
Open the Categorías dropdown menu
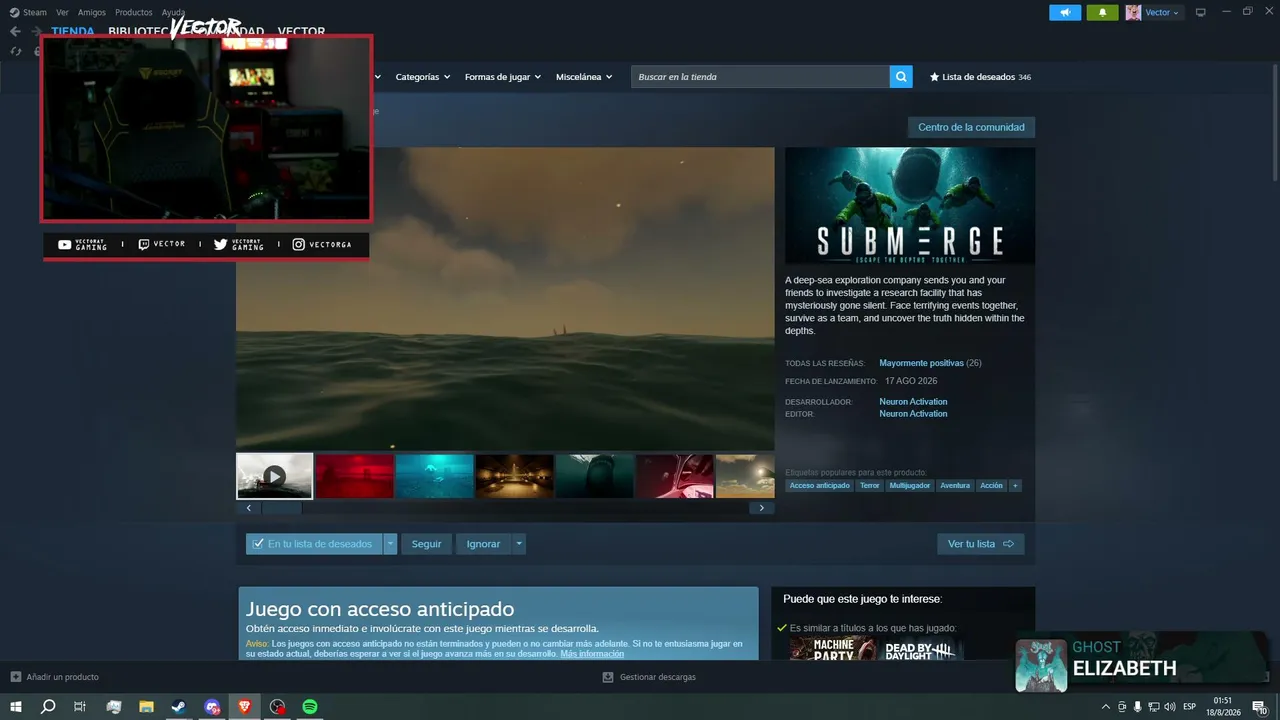tap(422, 77)
